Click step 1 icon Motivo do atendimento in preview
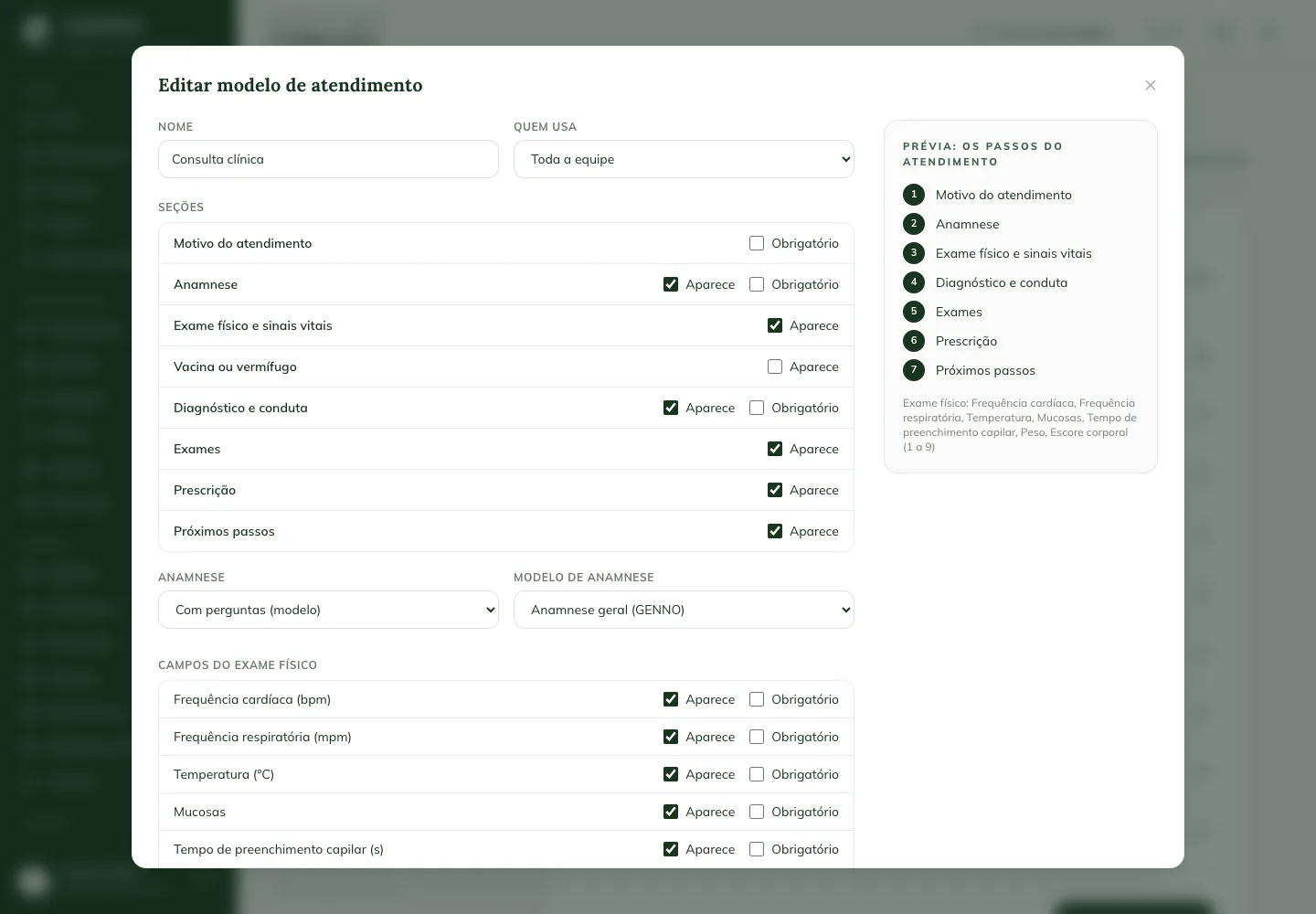Viewport: 1316px width, 914px height. coord(914,195)
